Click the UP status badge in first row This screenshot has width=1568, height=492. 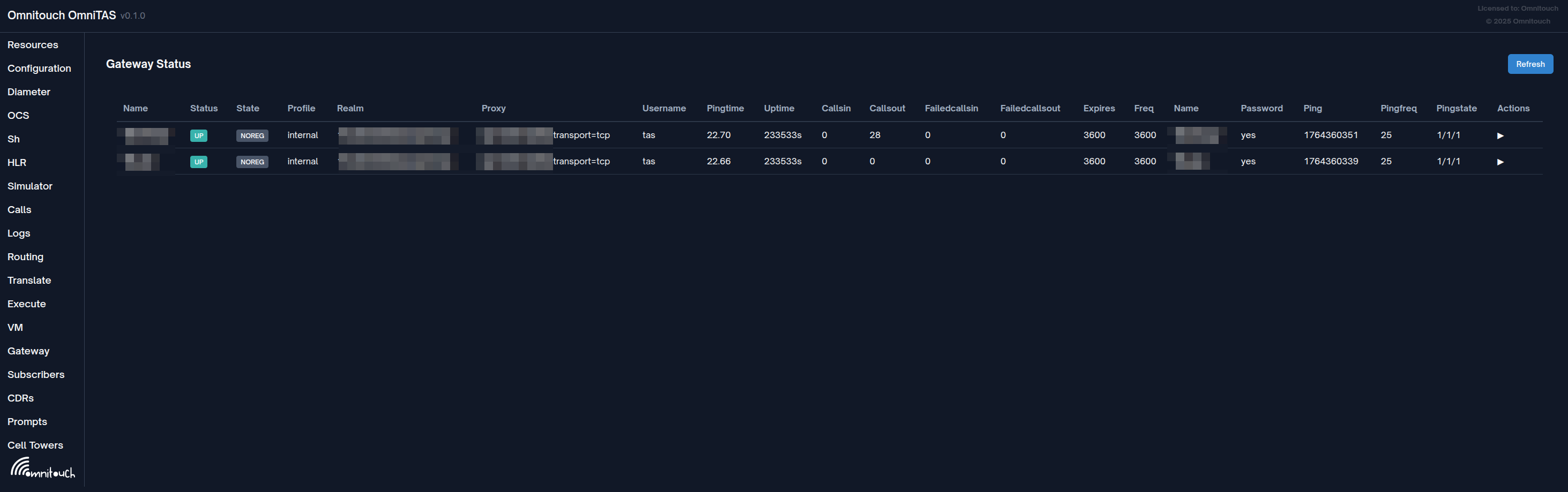(x=198, y=135)
